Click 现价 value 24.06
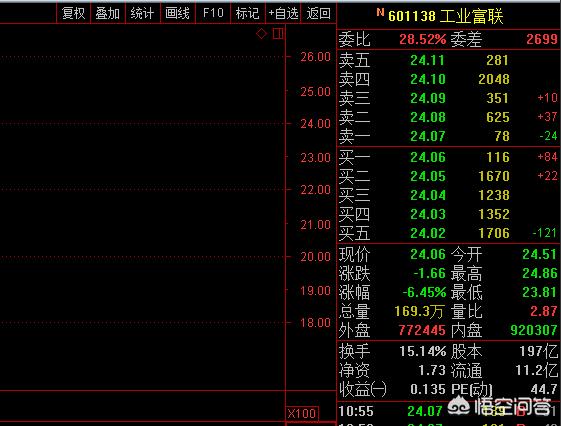The width and height of the screenshot is (561, 426). click(x=428, y=254)
